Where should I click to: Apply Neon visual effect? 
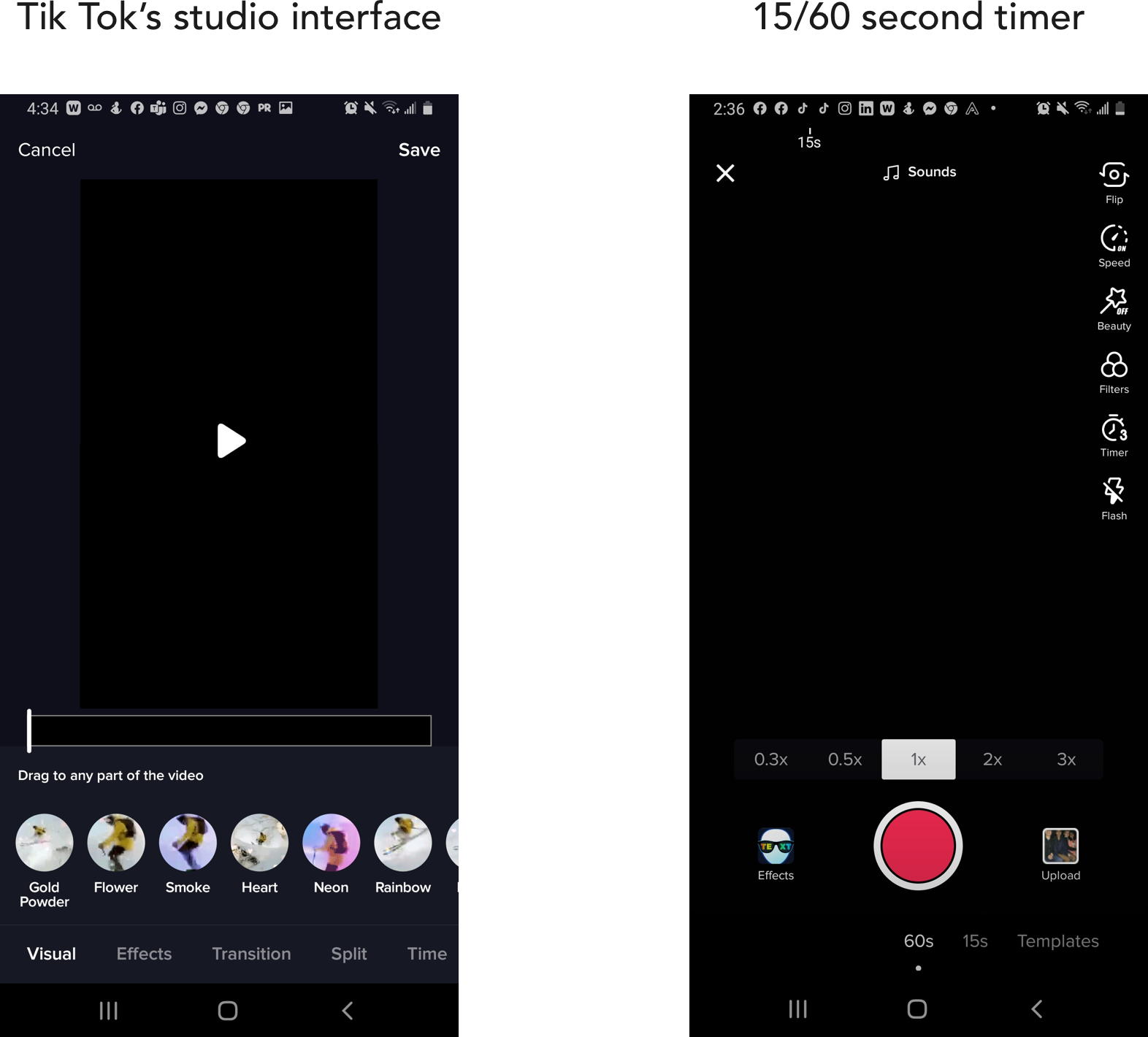pos(331,843)
